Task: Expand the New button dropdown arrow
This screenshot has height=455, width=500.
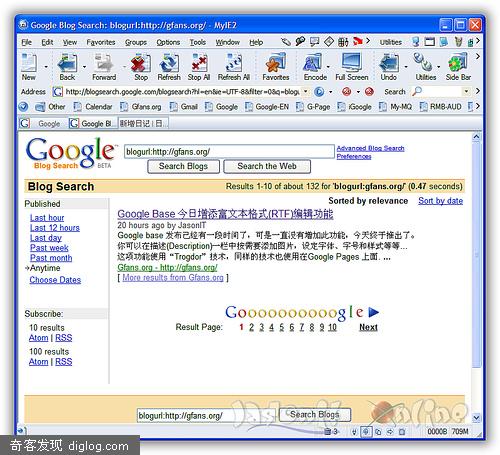Action: click(46, 67)
